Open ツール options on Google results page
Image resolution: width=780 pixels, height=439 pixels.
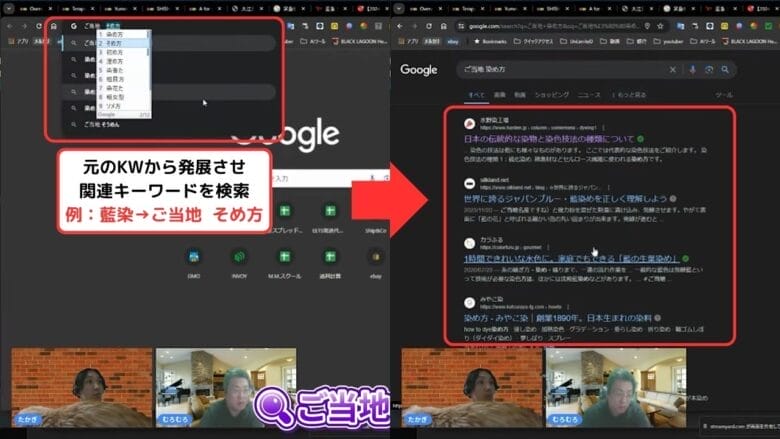coord(723,94)
